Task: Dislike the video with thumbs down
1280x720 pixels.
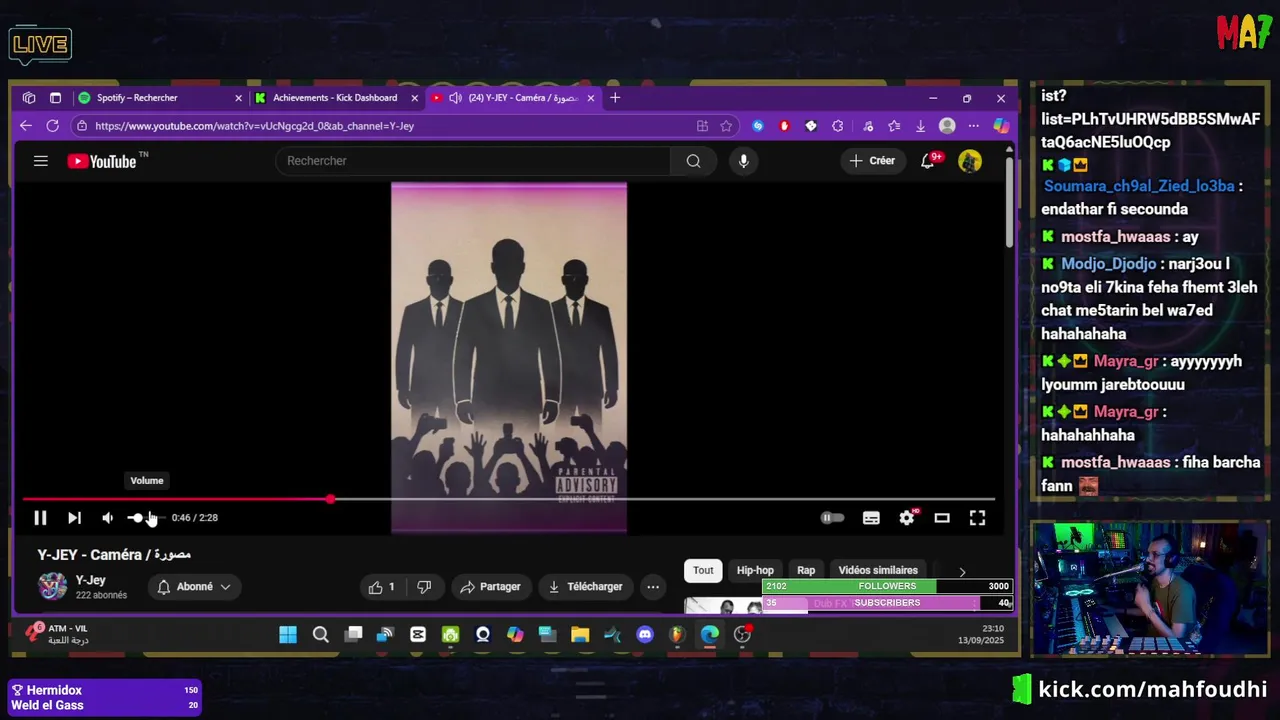Action: click(424, 587)
